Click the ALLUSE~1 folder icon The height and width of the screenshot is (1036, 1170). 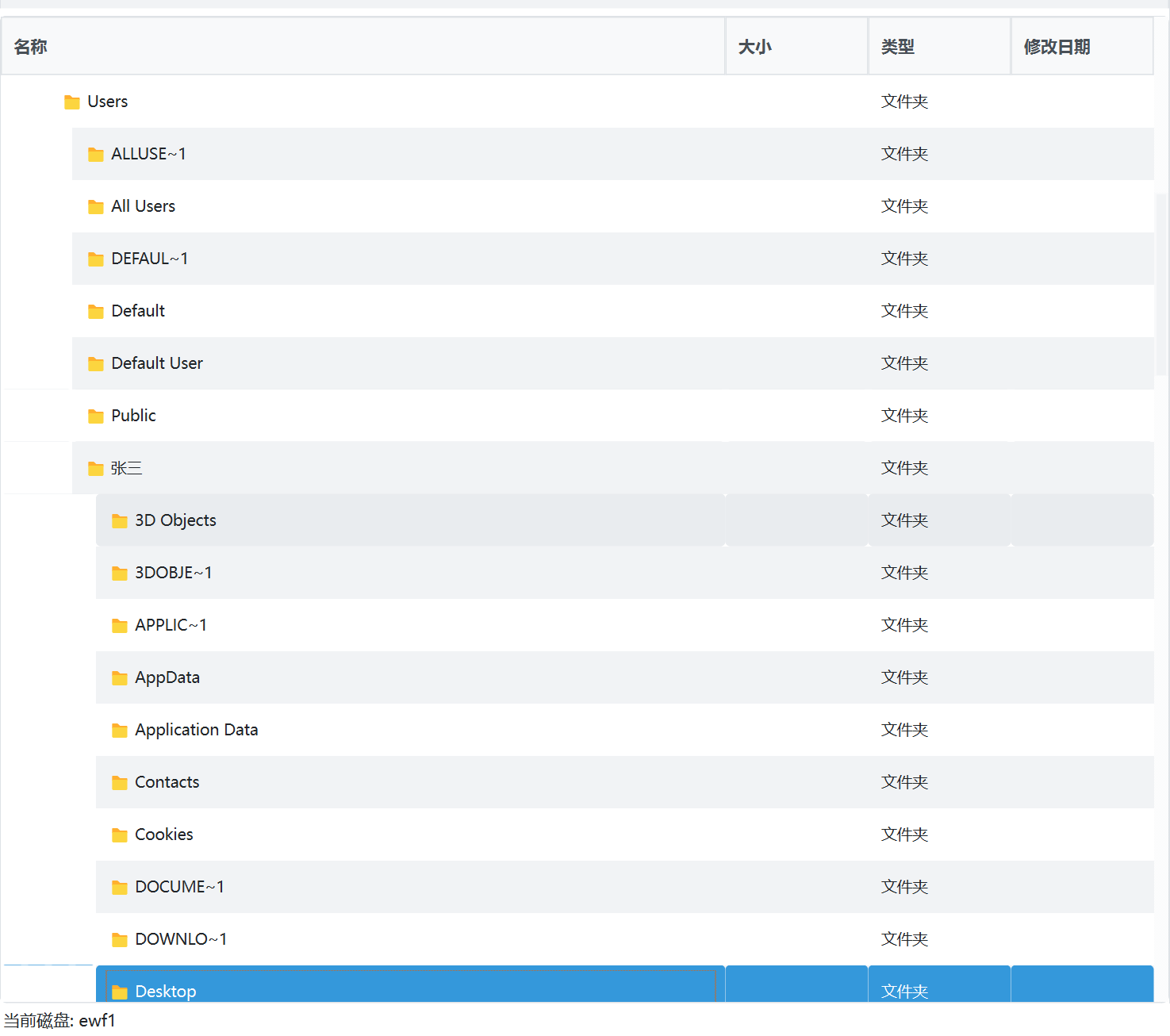[96, 155]
